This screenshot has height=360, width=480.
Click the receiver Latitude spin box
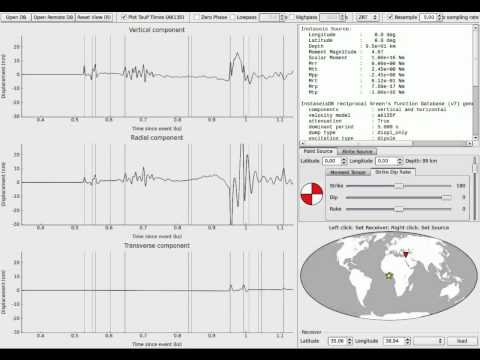(x=340, y=341)
